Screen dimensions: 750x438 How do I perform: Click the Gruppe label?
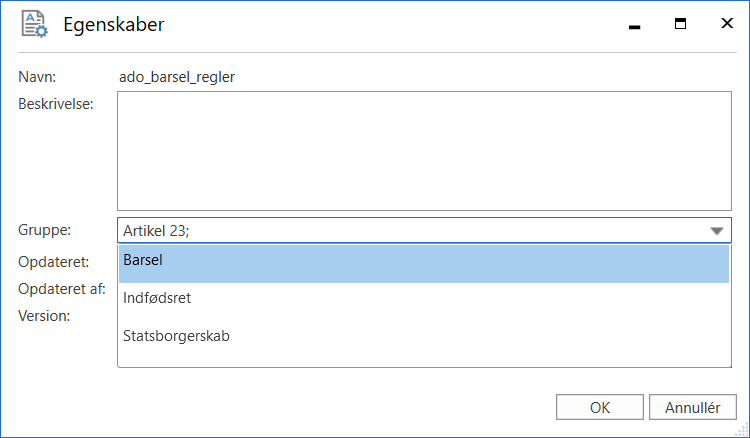tap(45, 231)
